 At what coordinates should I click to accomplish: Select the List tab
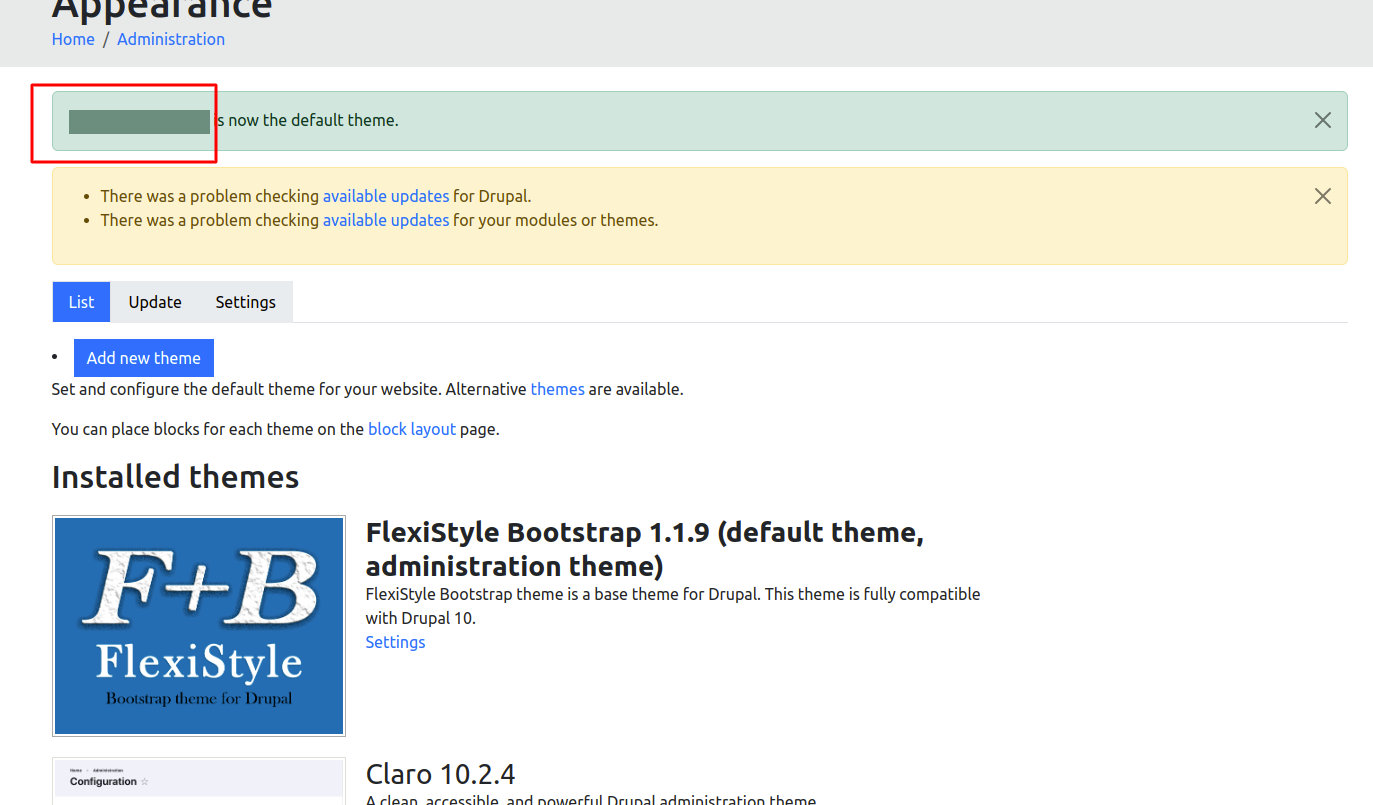[x=81, y=302]
